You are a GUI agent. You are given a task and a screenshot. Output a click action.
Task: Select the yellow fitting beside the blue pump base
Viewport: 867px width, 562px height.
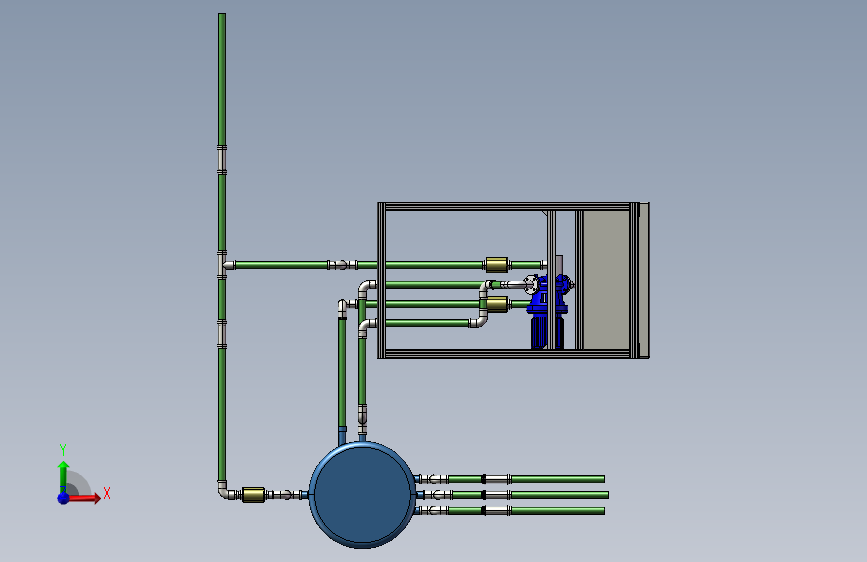point(497,304)
